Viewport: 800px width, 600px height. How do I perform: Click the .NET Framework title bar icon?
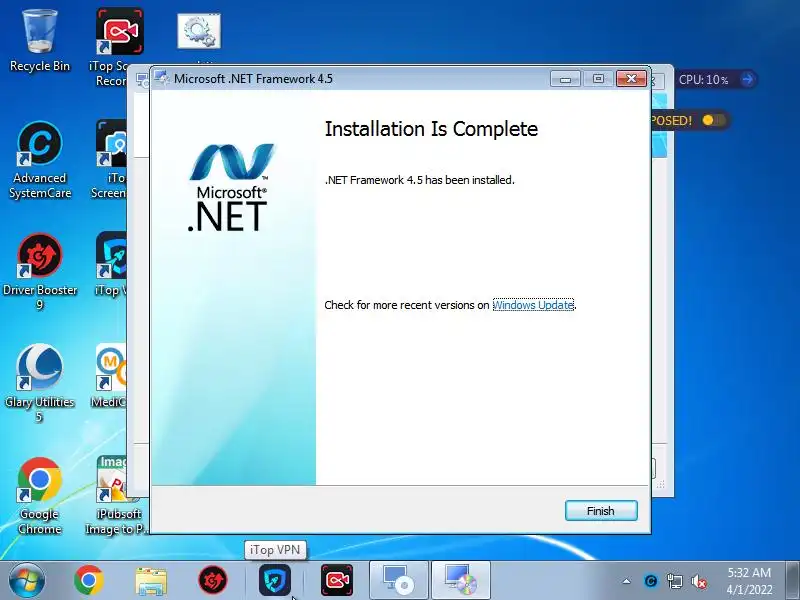pos(162,78)
